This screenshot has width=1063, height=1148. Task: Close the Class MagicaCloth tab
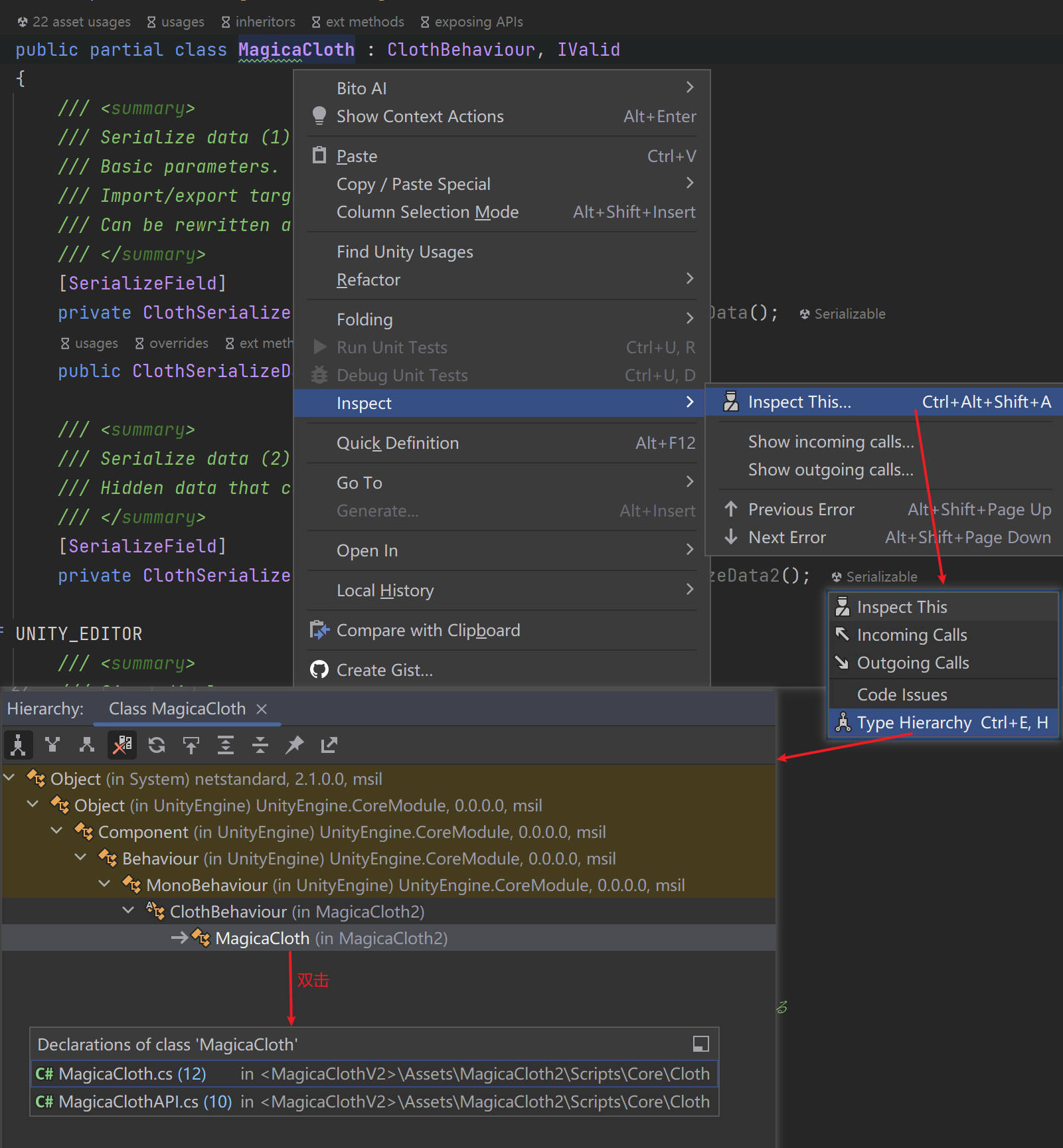(262, 709)
